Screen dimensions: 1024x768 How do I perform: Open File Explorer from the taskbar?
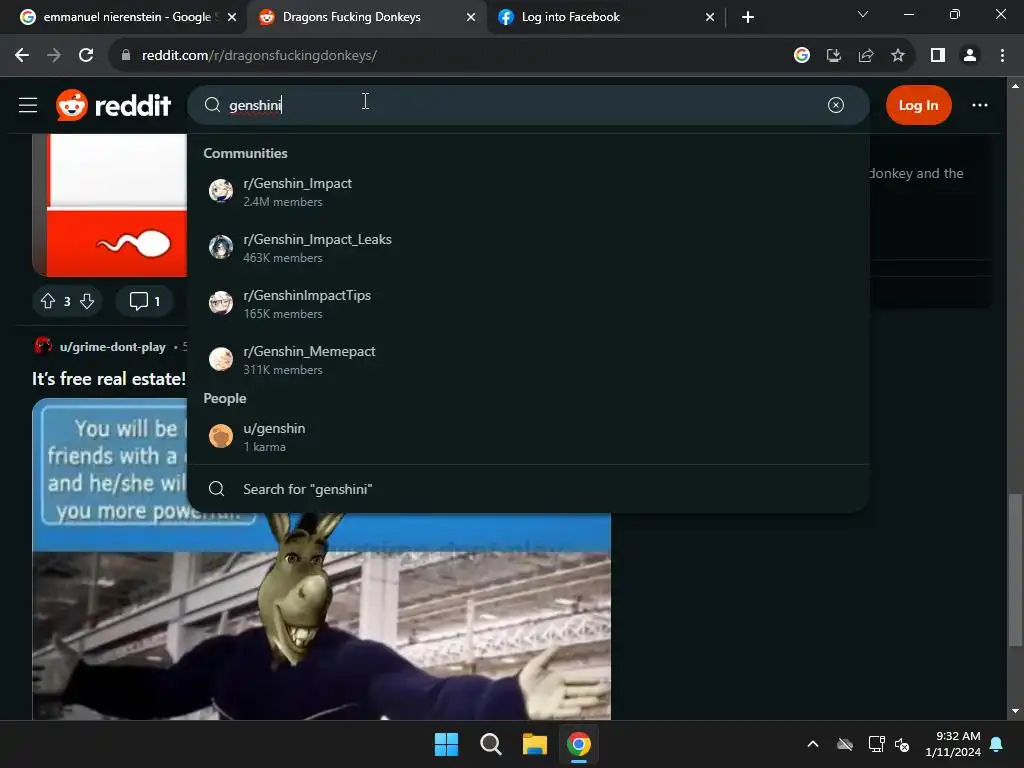(534, 744)
